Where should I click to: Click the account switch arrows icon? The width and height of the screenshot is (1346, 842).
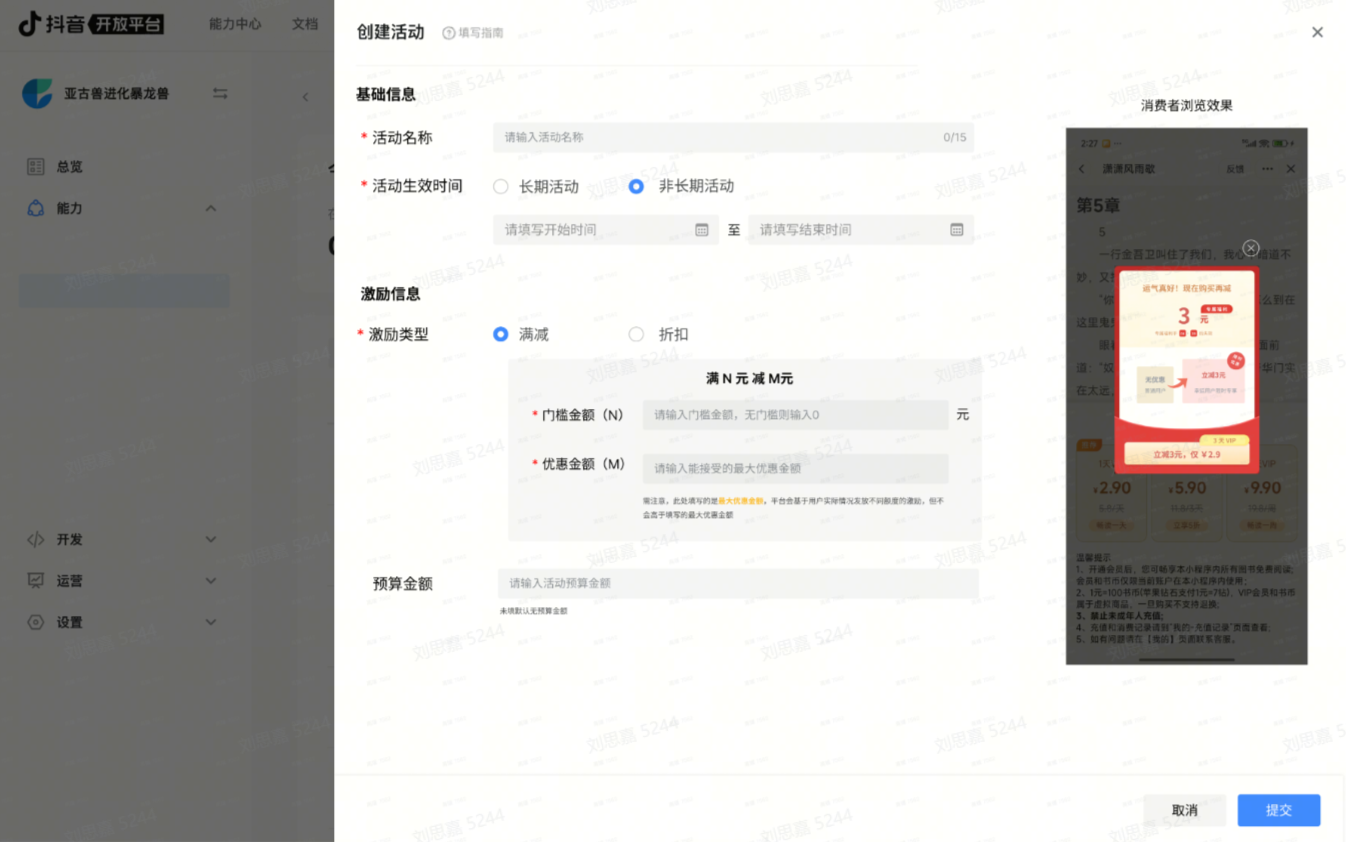pyautogui.click(x=220, y=93)
